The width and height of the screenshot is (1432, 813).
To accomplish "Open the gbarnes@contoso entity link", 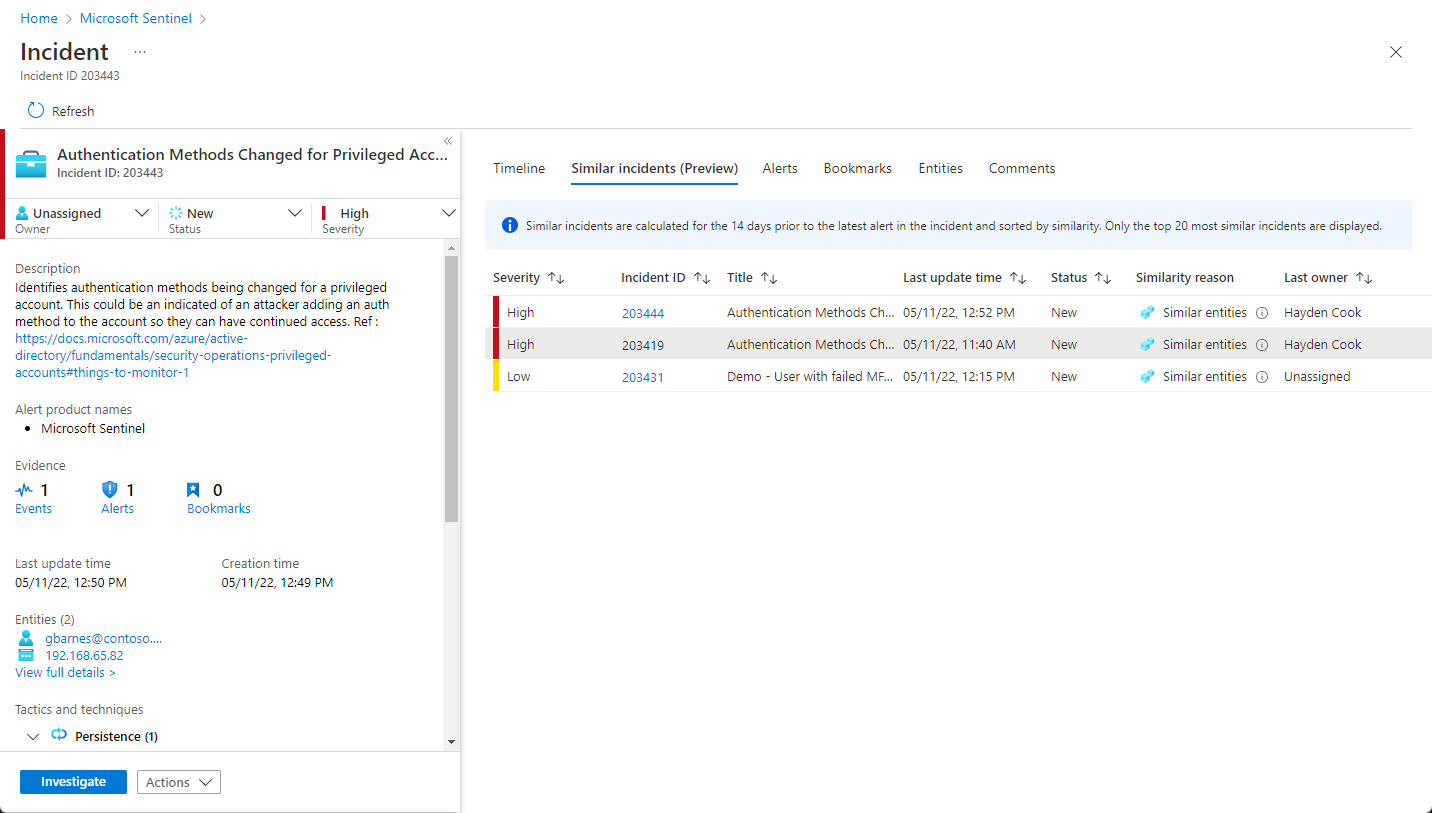I will click(x=104, y=638).
